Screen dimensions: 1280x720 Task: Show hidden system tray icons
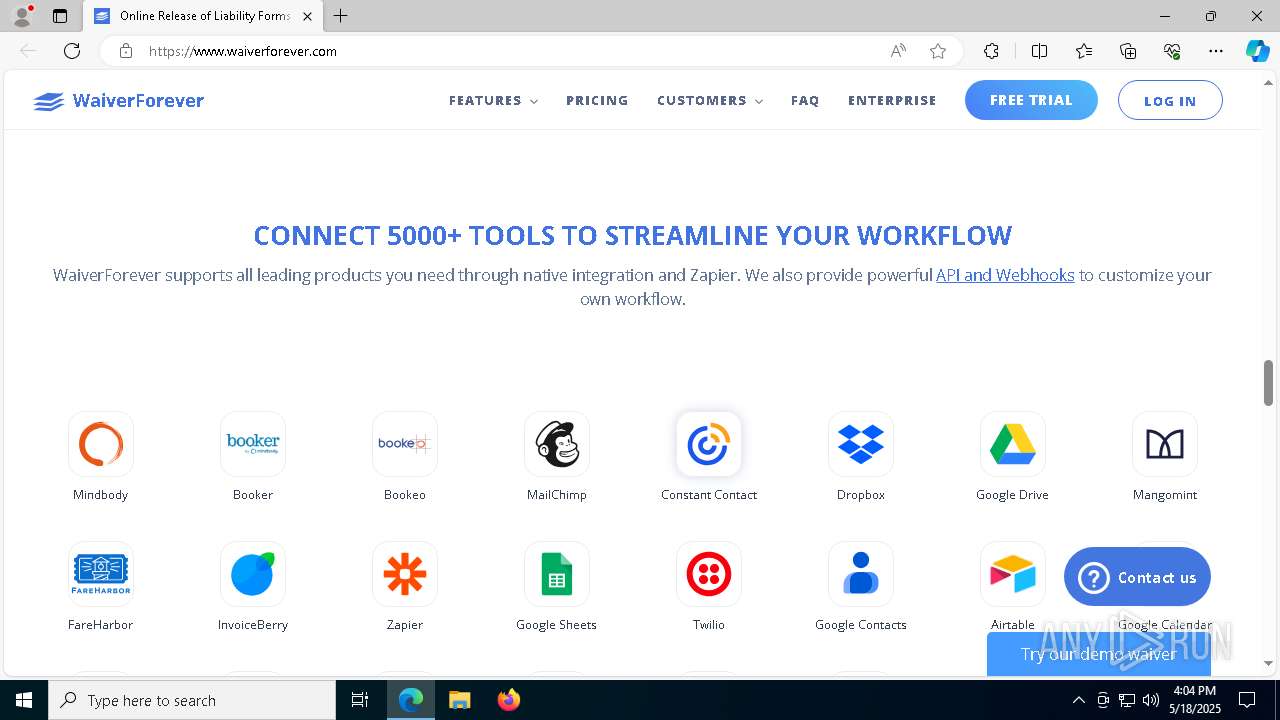[1078, 700]
